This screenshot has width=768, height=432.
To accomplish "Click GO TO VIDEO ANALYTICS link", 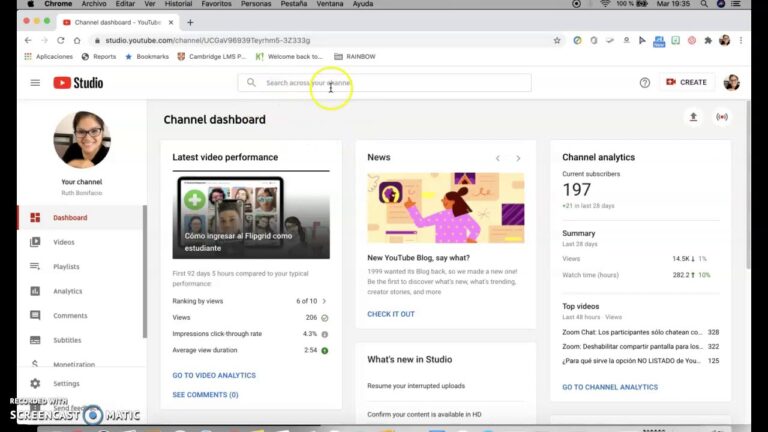I will 214,375.
